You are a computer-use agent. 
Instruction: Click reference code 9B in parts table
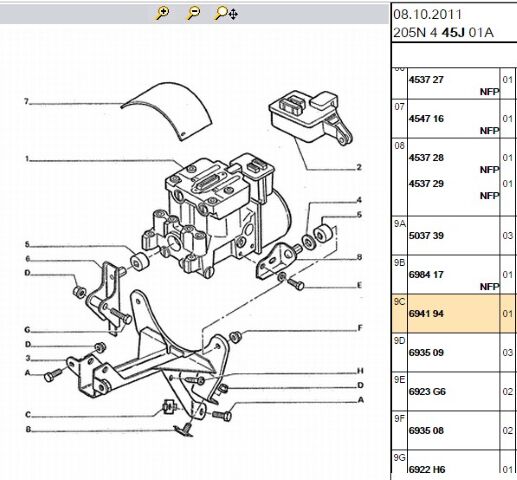click(x=399, y=263)
